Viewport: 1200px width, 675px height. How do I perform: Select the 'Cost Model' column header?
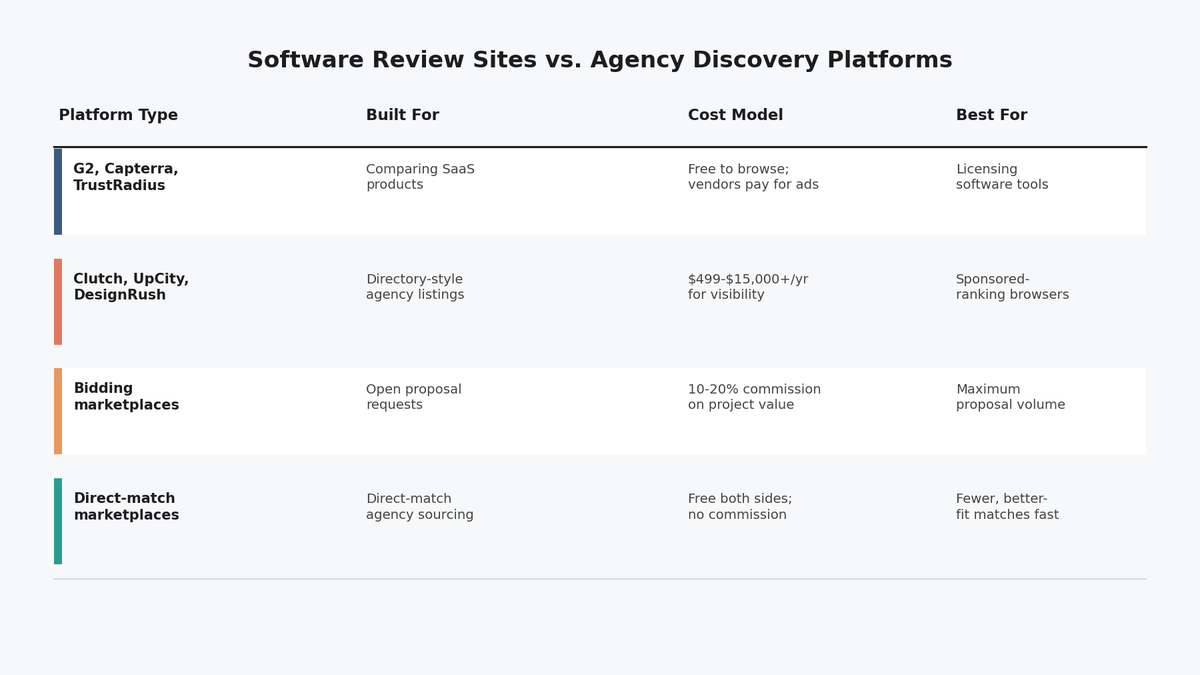[735, 116]
